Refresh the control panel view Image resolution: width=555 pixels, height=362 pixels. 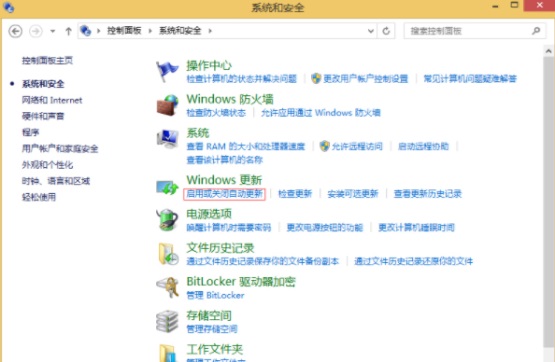(386, 31)
